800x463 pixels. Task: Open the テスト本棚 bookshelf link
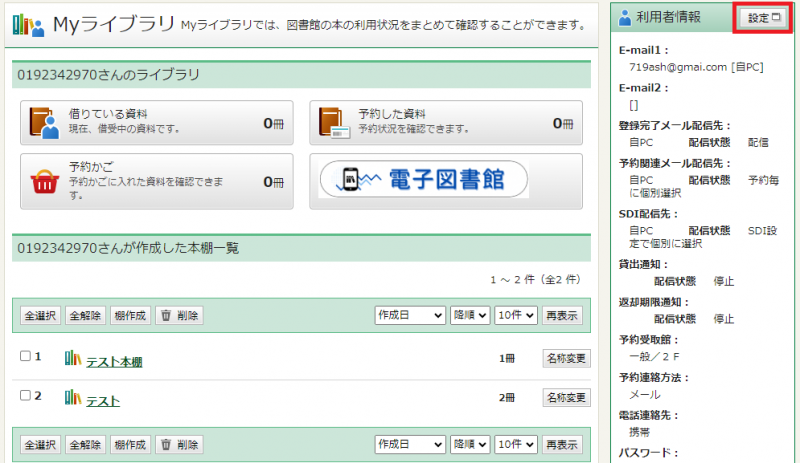[x=114, y=362]
